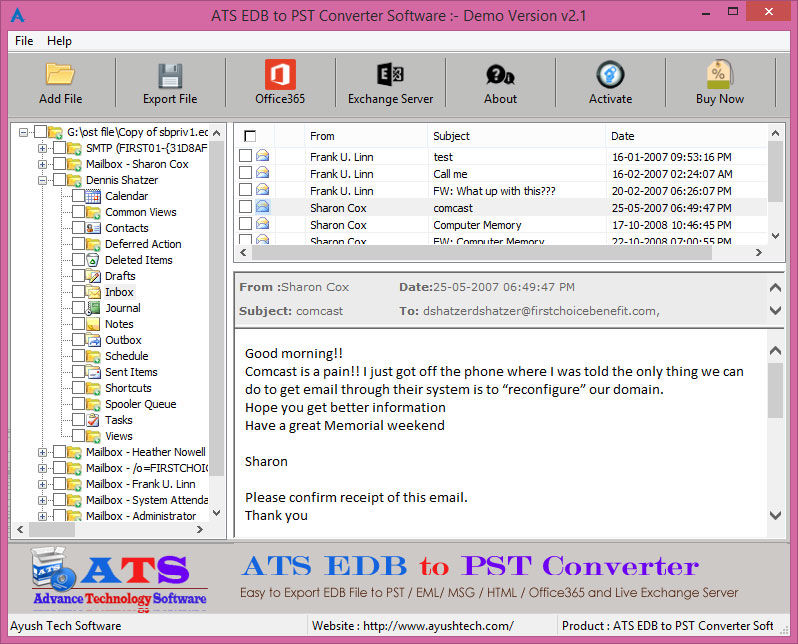Click the Sent Items icon
The width and height of the screenshot is (798, 644).
click(93, 372)
